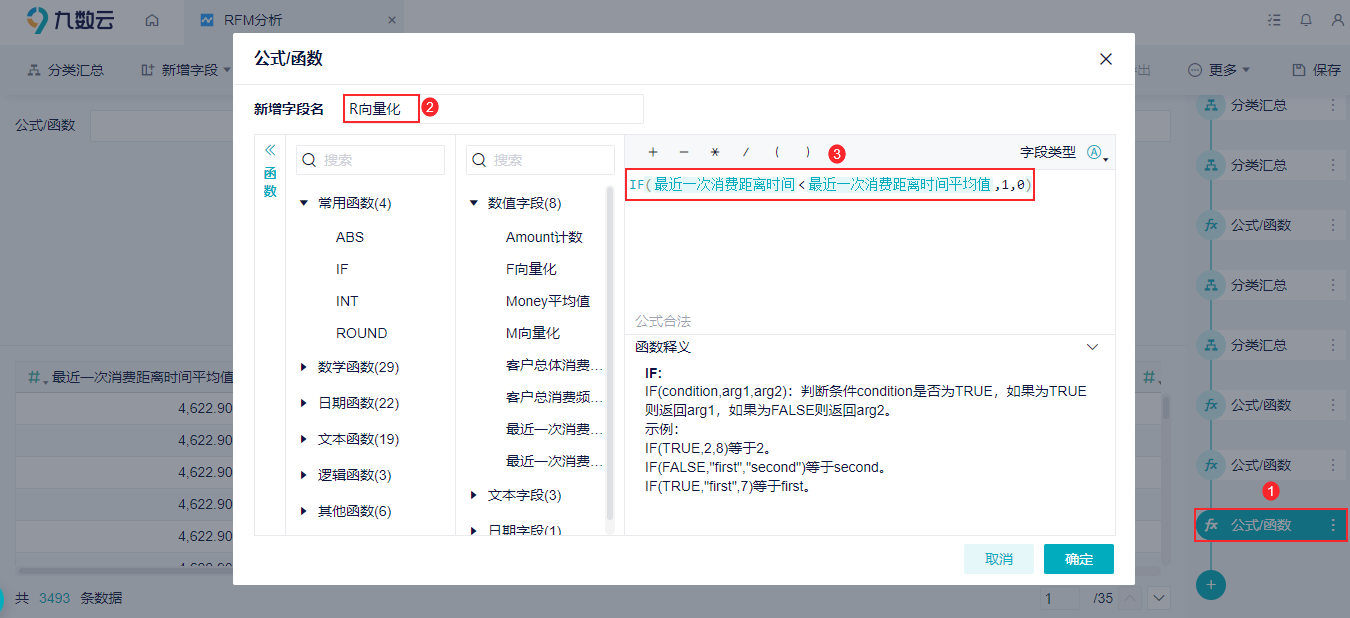Cancel the dialog with 取消
1350x618 pixels.
click(999, 559)
